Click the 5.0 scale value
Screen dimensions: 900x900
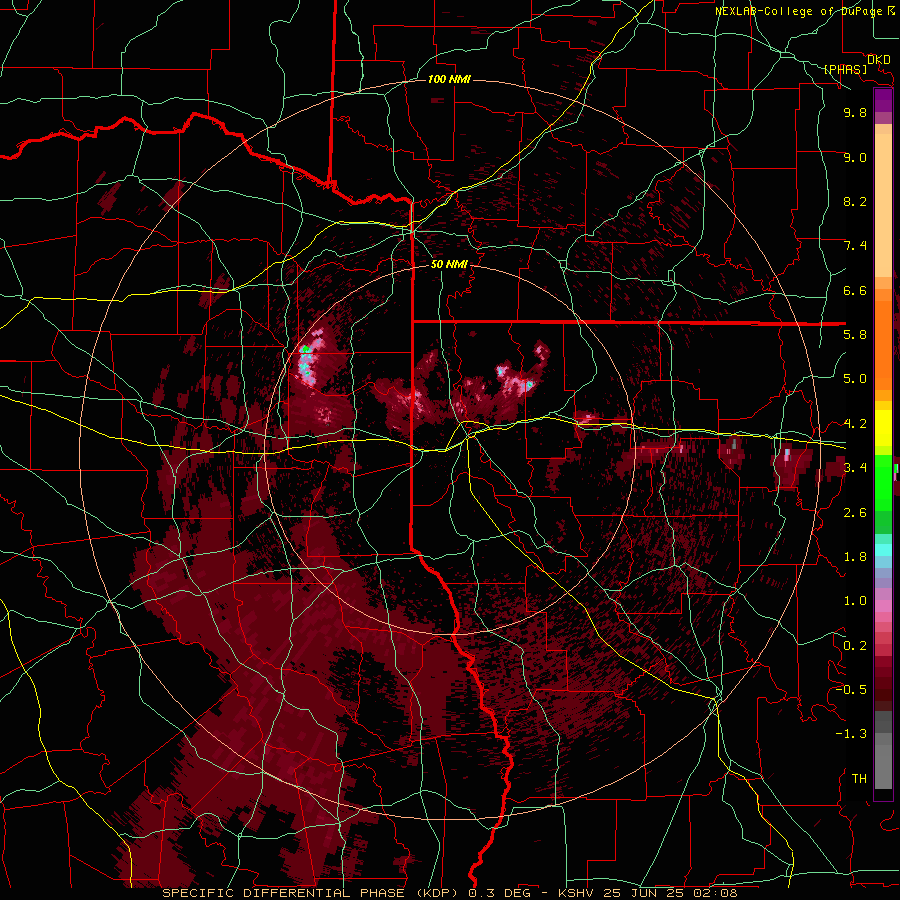(x=855, y=379)
